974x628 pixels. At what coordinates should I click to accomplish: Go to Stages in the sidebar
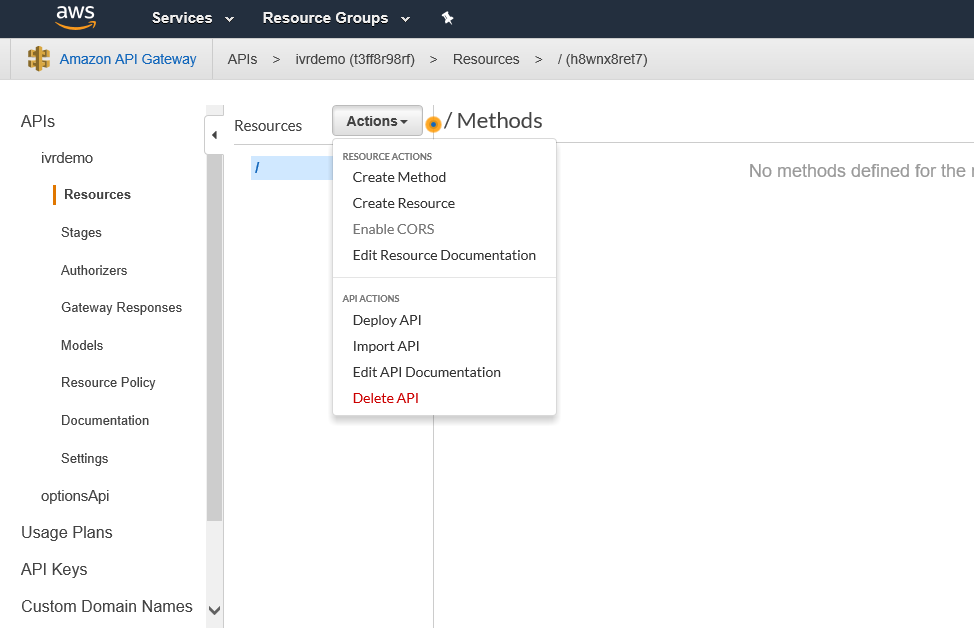[x=81, y=232]
